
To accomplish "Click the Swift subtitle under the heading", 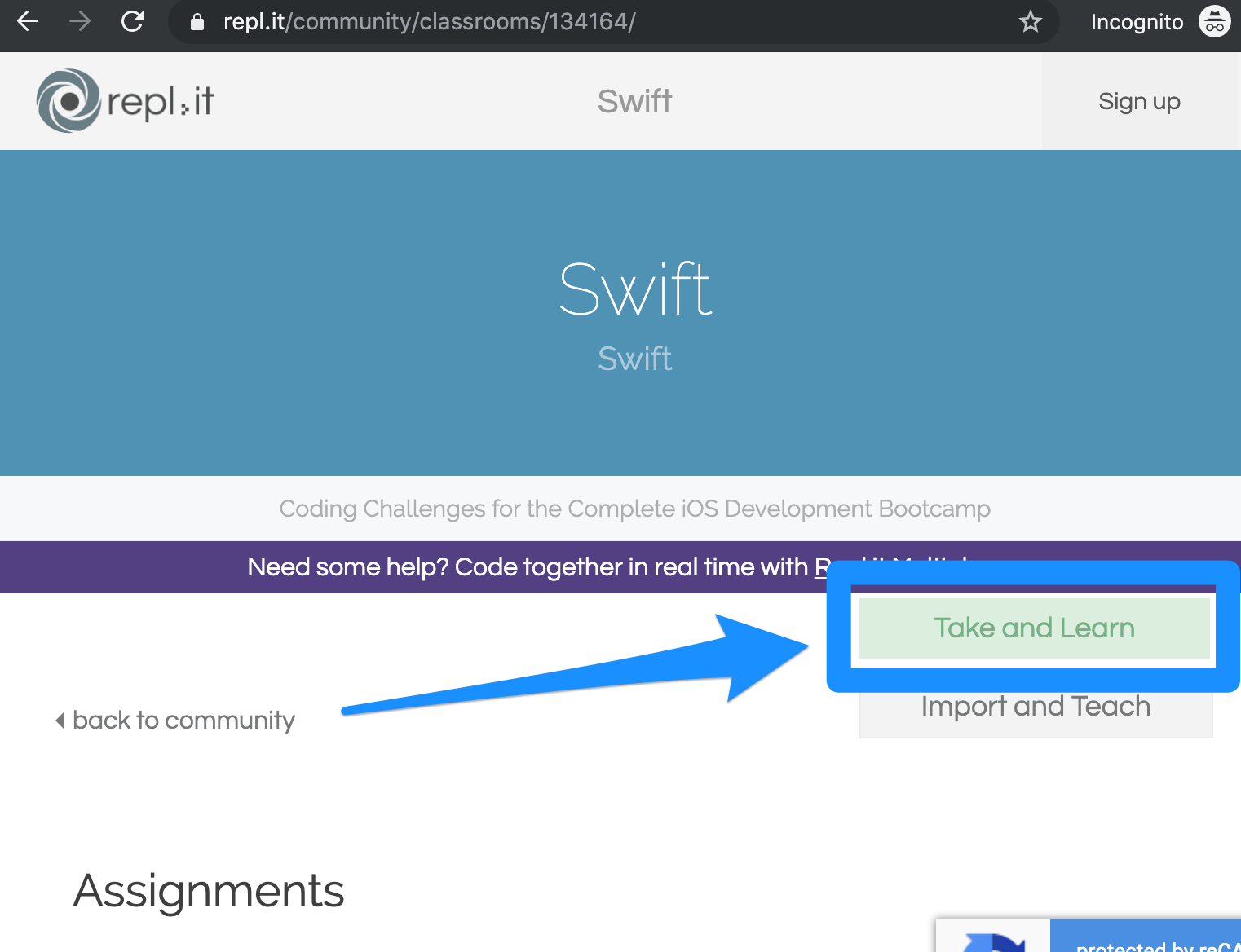I will pos(634,359).
